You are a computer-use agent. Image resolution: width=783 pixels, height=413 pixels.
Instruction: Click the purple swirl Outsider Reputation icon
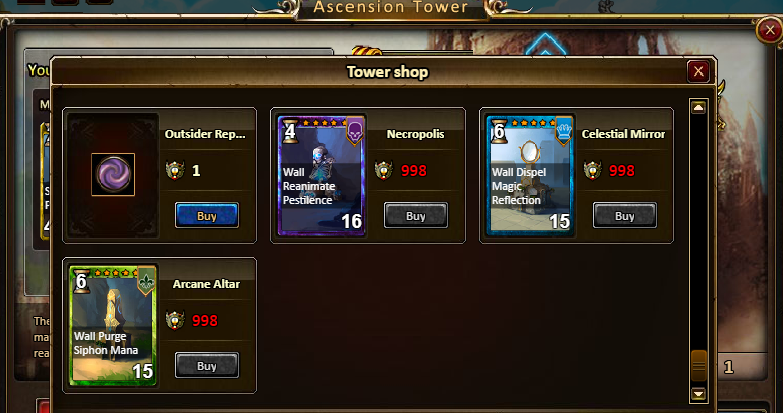(113, 174)
